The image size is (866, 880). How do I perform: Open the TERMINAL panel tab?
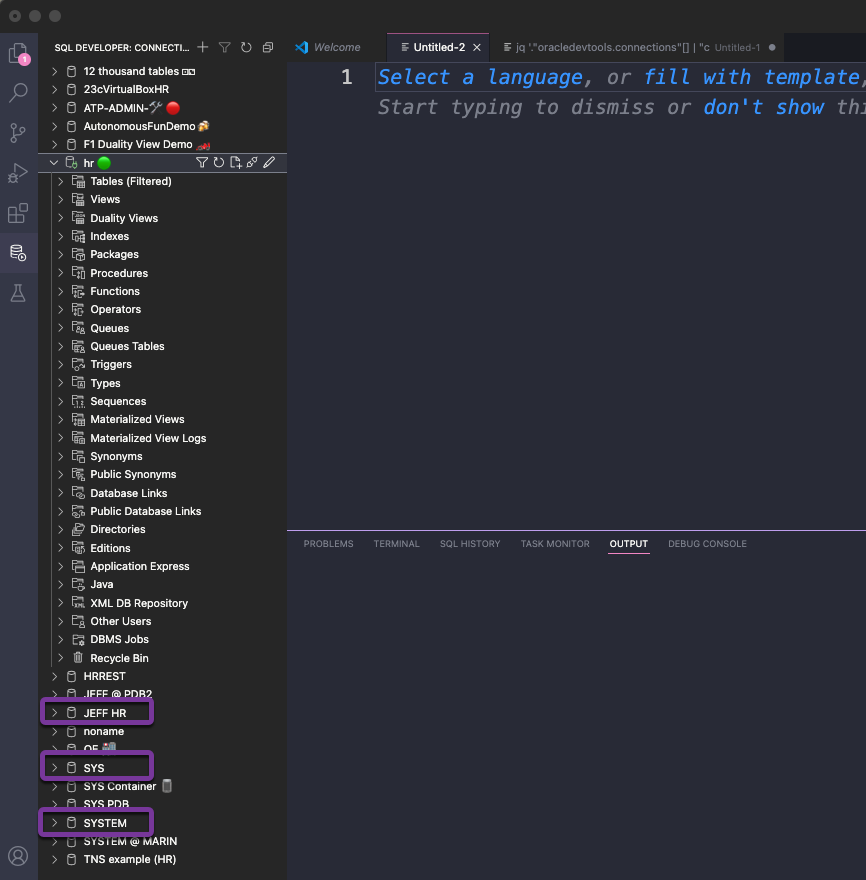click(x=396, y=544)
